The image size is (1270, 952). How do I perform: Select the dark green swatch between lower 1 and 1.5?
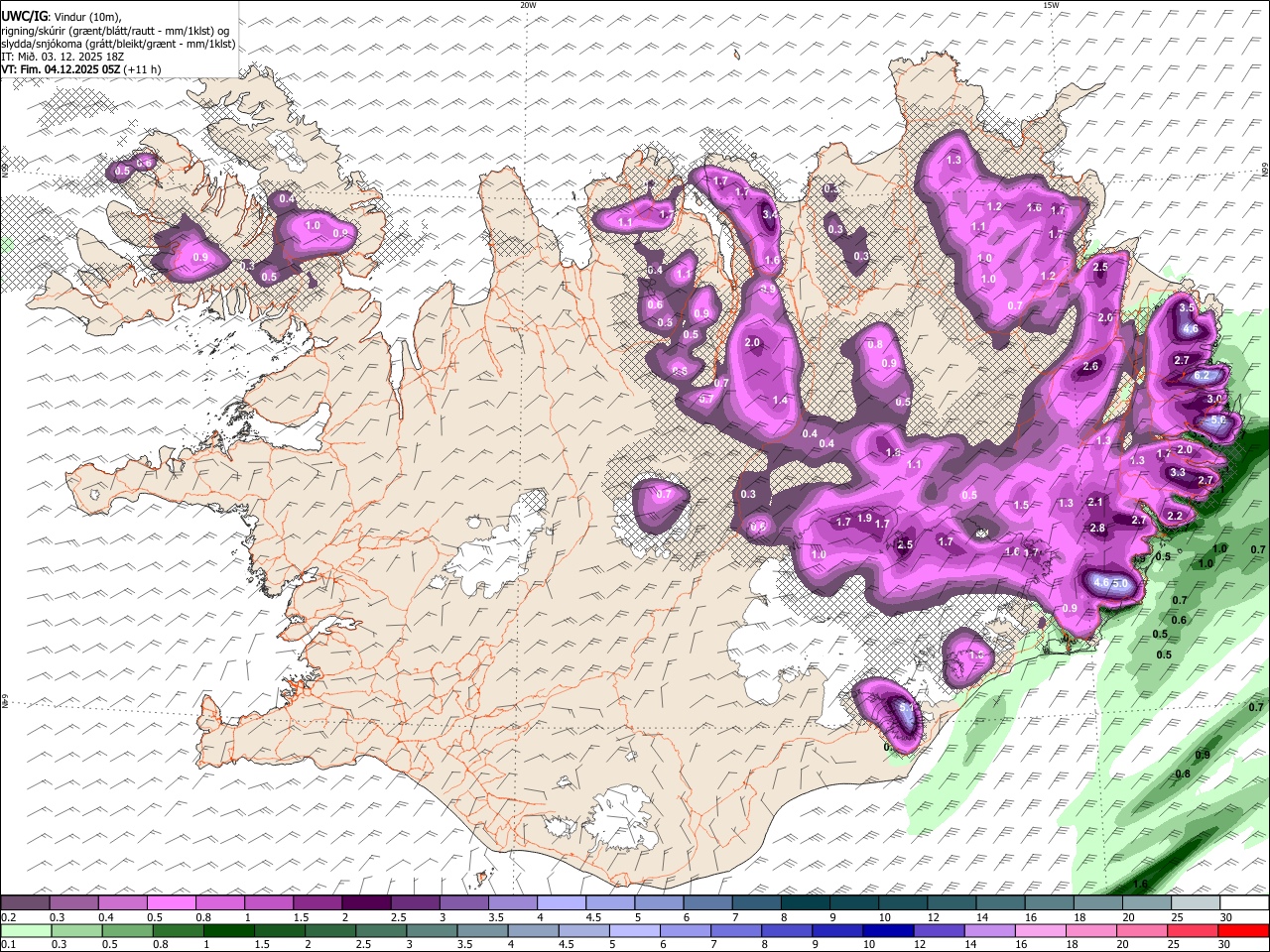point(227,930)
